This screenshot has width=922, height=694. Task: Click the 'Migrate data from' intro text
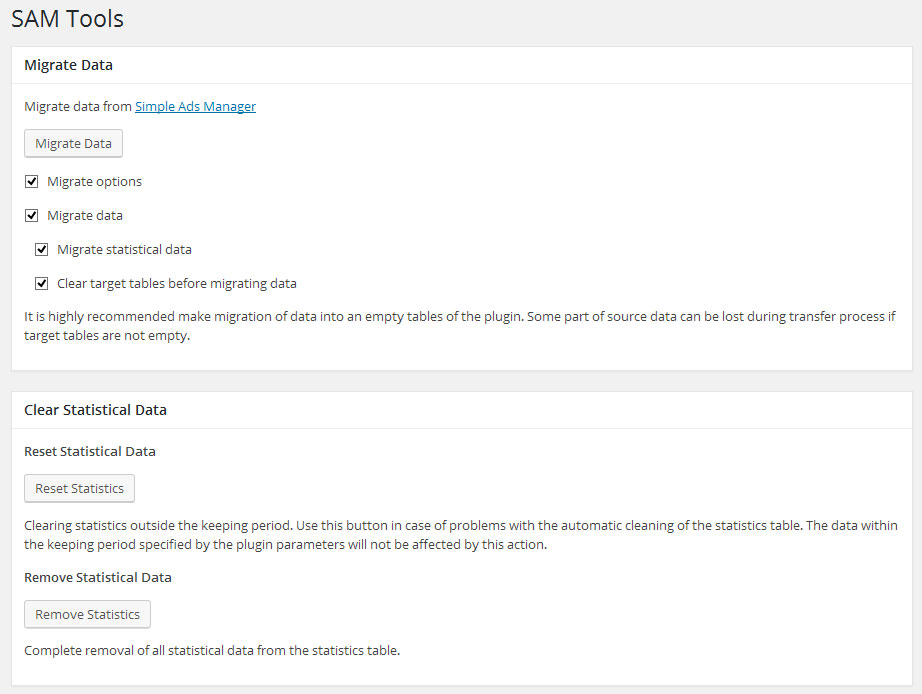point(78,107)
